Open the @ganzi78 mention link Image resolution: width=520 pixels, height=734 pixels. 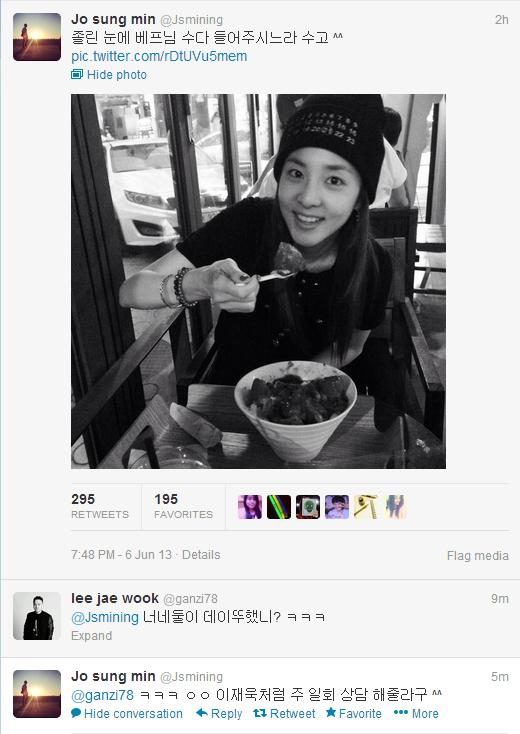(x=103, y=695)
